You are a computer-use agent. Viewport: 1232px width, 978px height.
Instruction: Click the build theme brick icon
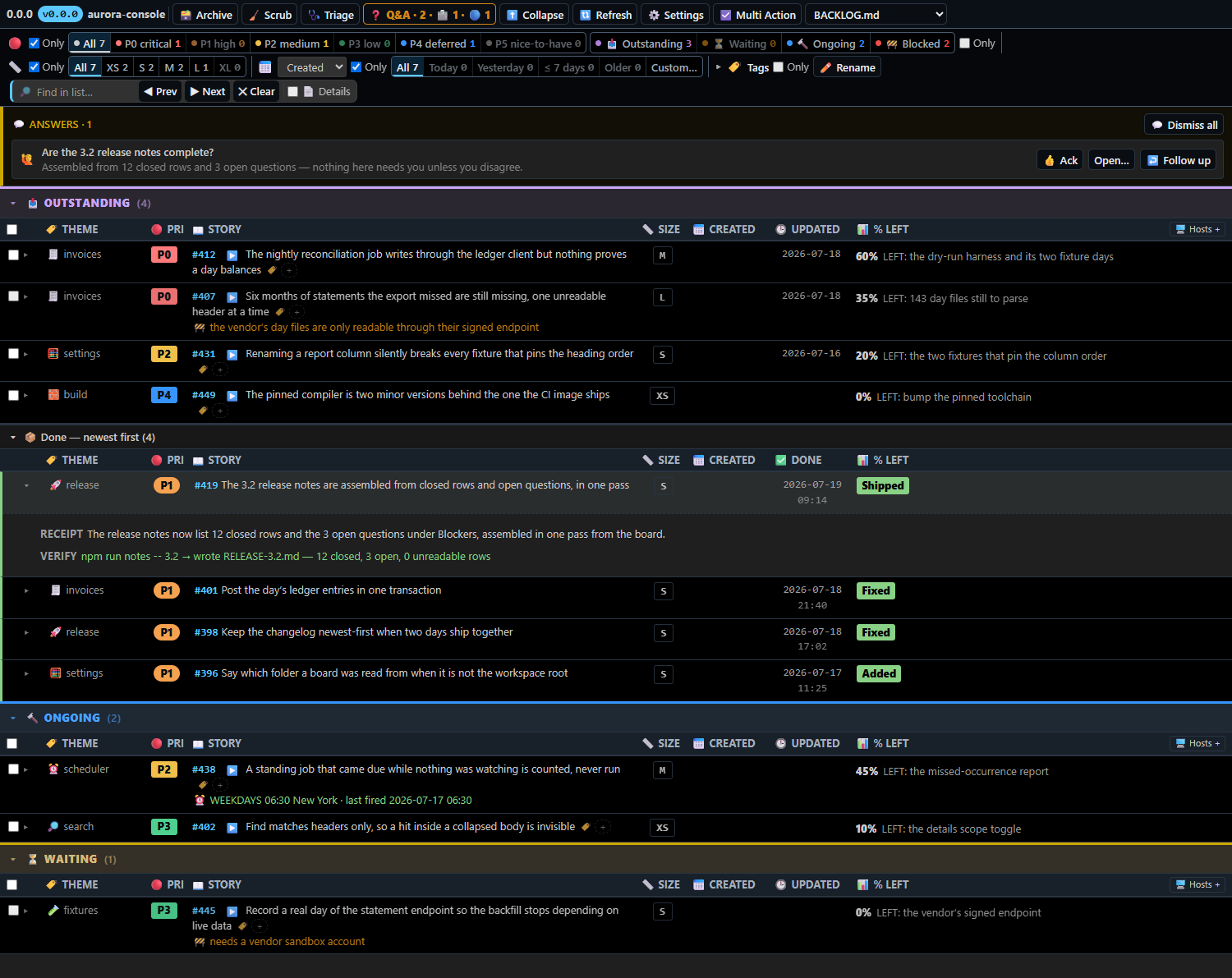pos(53,395)
